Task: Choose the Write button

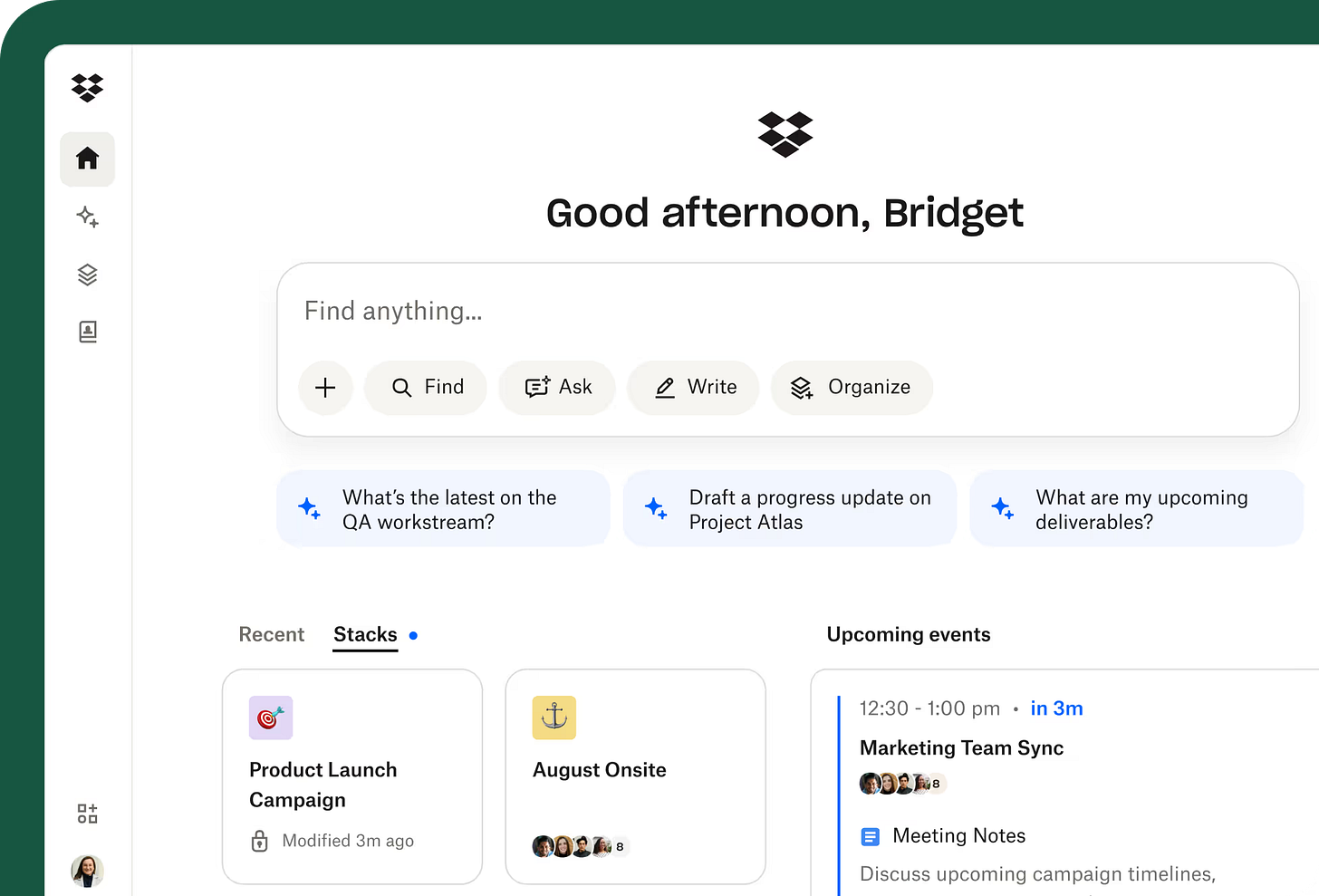Action: pyautogui.click(x=694, y=388)
